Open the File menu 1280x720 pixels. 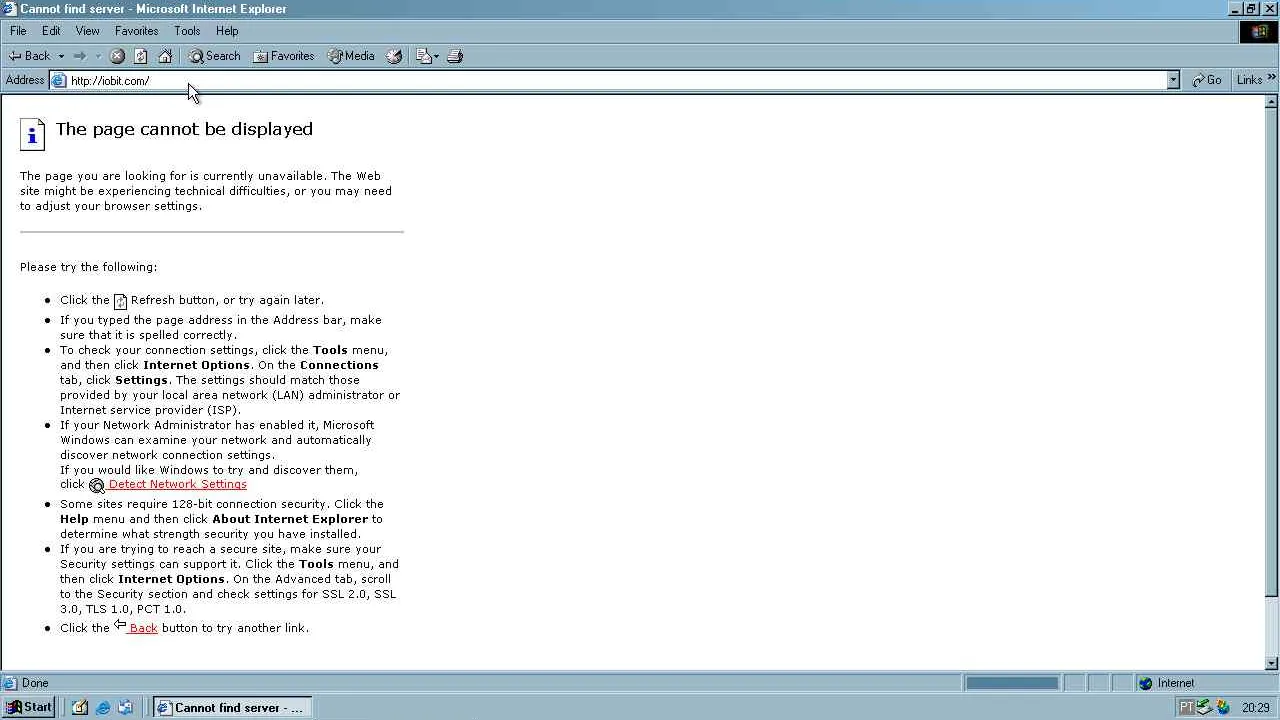click(18, 31)
